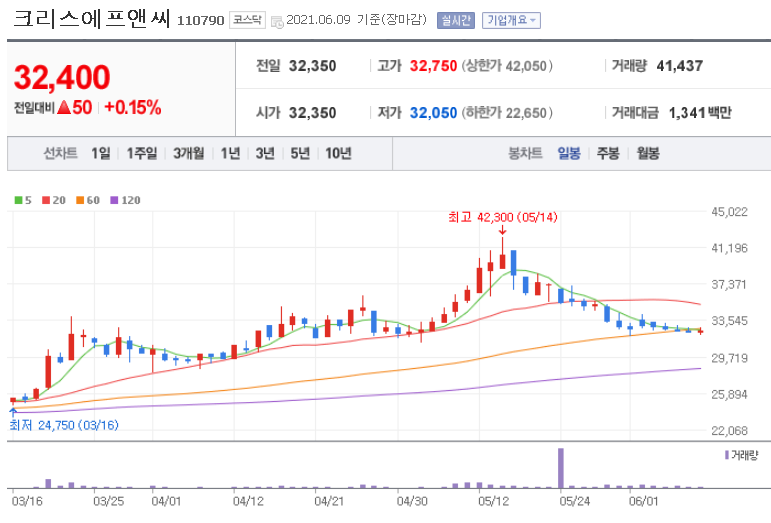Click the stock code 110790
Viewport: 771px width, 523px height.
pyautogui.click(x=200, y=21)
